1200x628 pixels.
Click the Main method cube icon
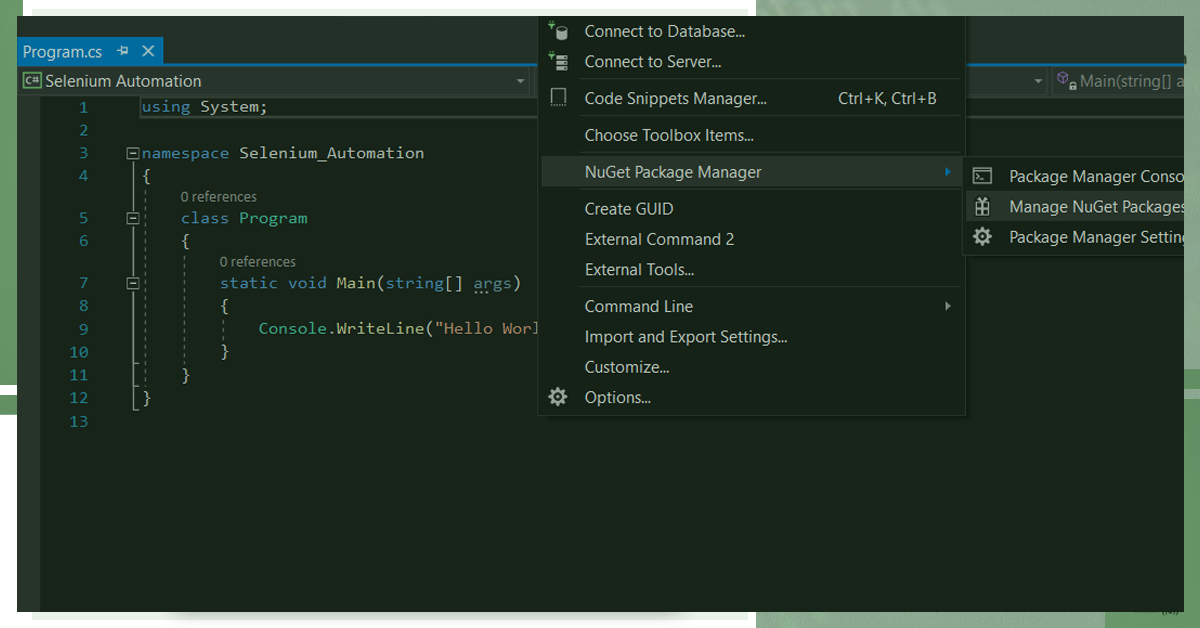pyautogui.click(x=1066, y=81)
